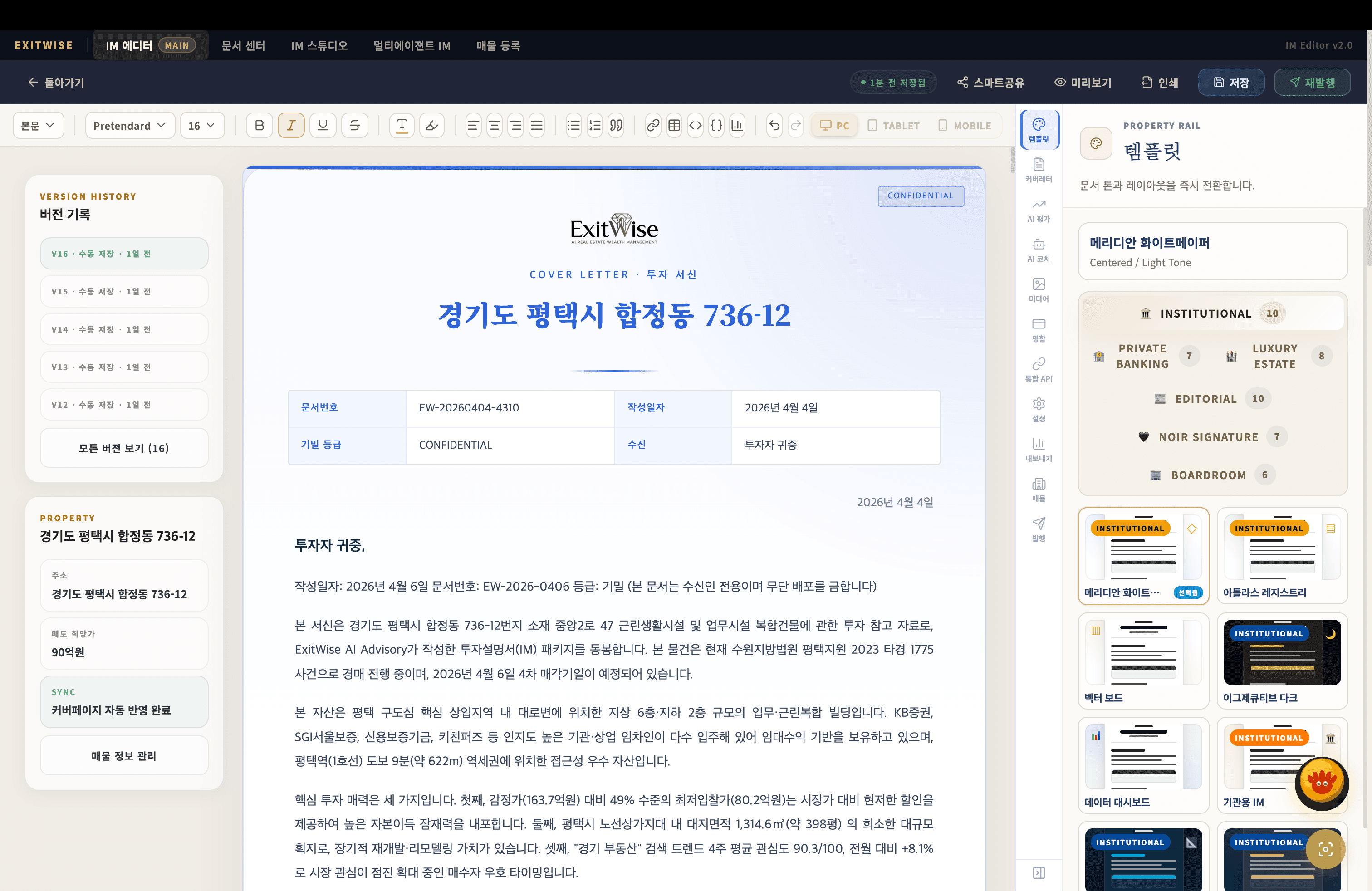Image resolution: width=1372 pixels, height=891 pixels.
Task: Expand the 본문 paragraph style dropdown
Action: (x=38, y=125)
